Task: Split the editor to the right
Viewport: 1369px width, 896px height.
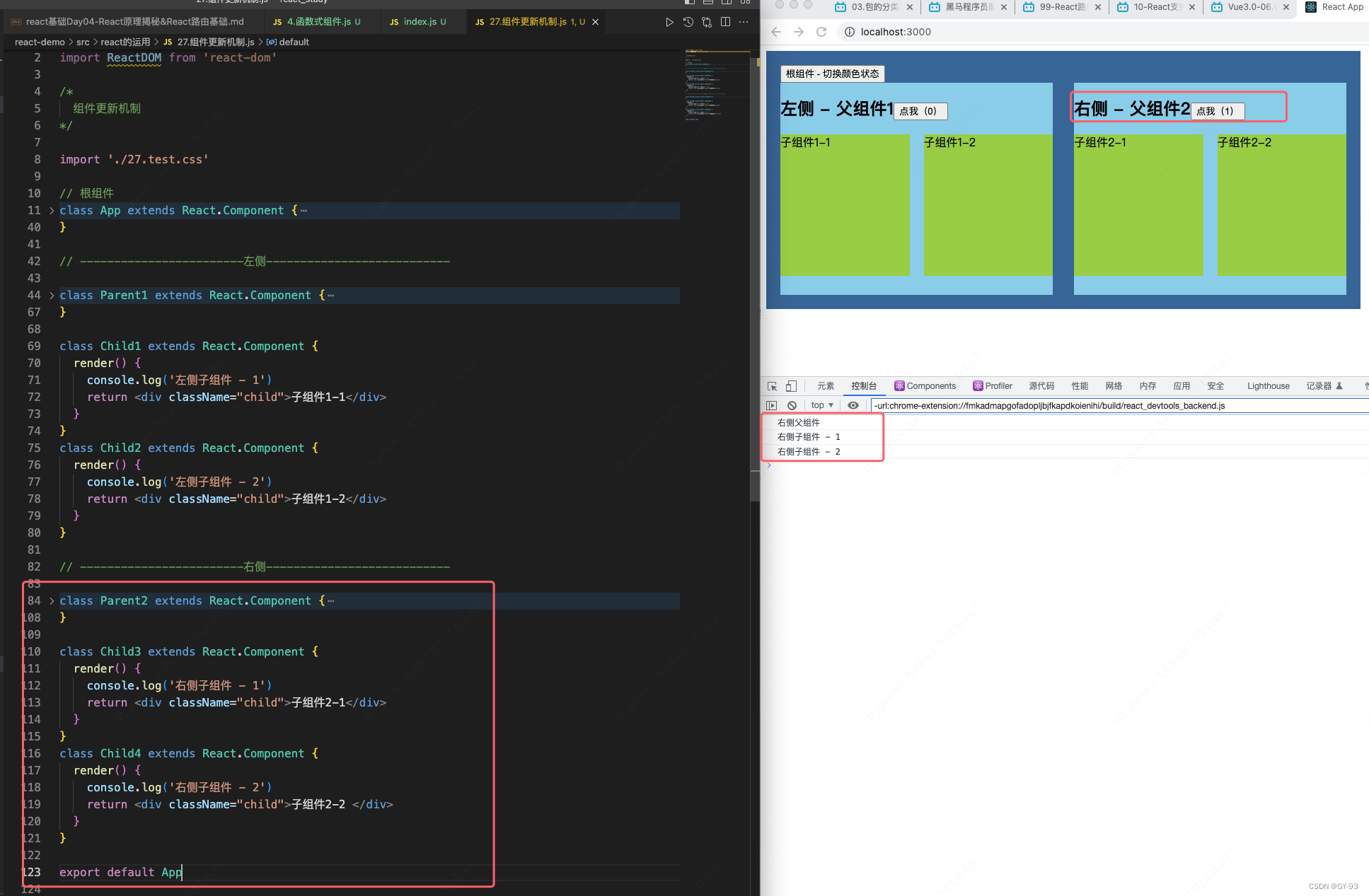Action: 725,22
